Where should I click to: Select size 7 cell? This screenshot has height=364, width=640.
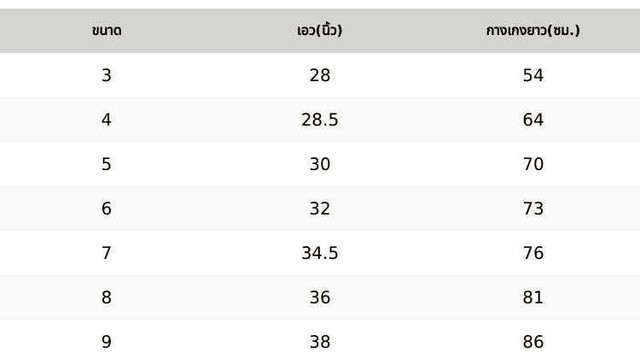107,253
